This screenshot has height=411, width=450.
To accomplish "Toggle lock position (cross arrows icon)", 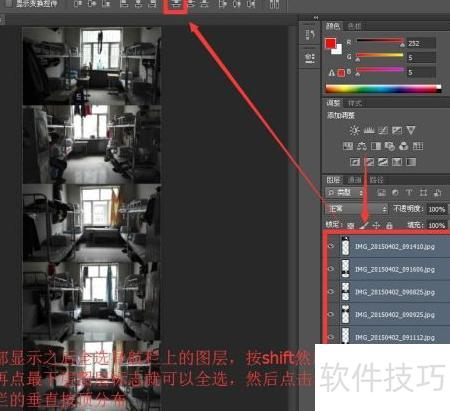I will point(376,226).
